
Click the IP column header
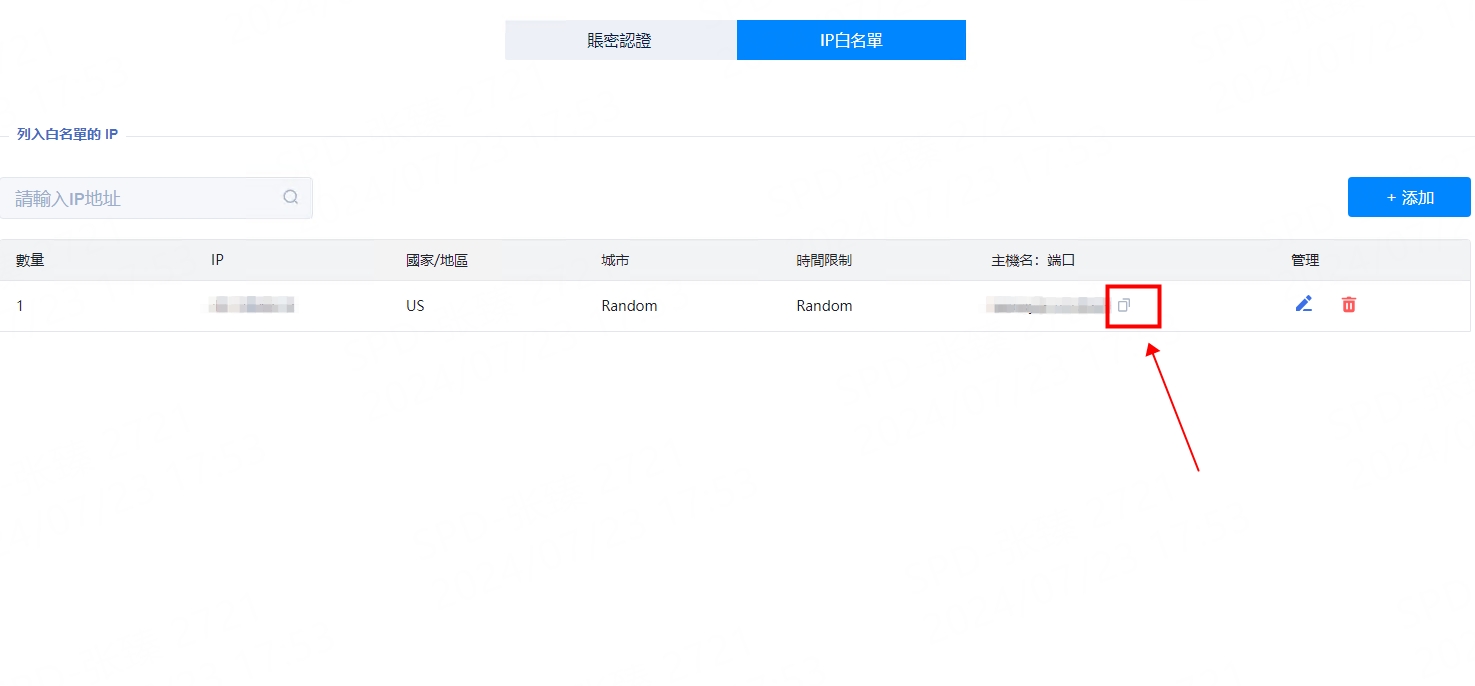(x=217, y=260)
